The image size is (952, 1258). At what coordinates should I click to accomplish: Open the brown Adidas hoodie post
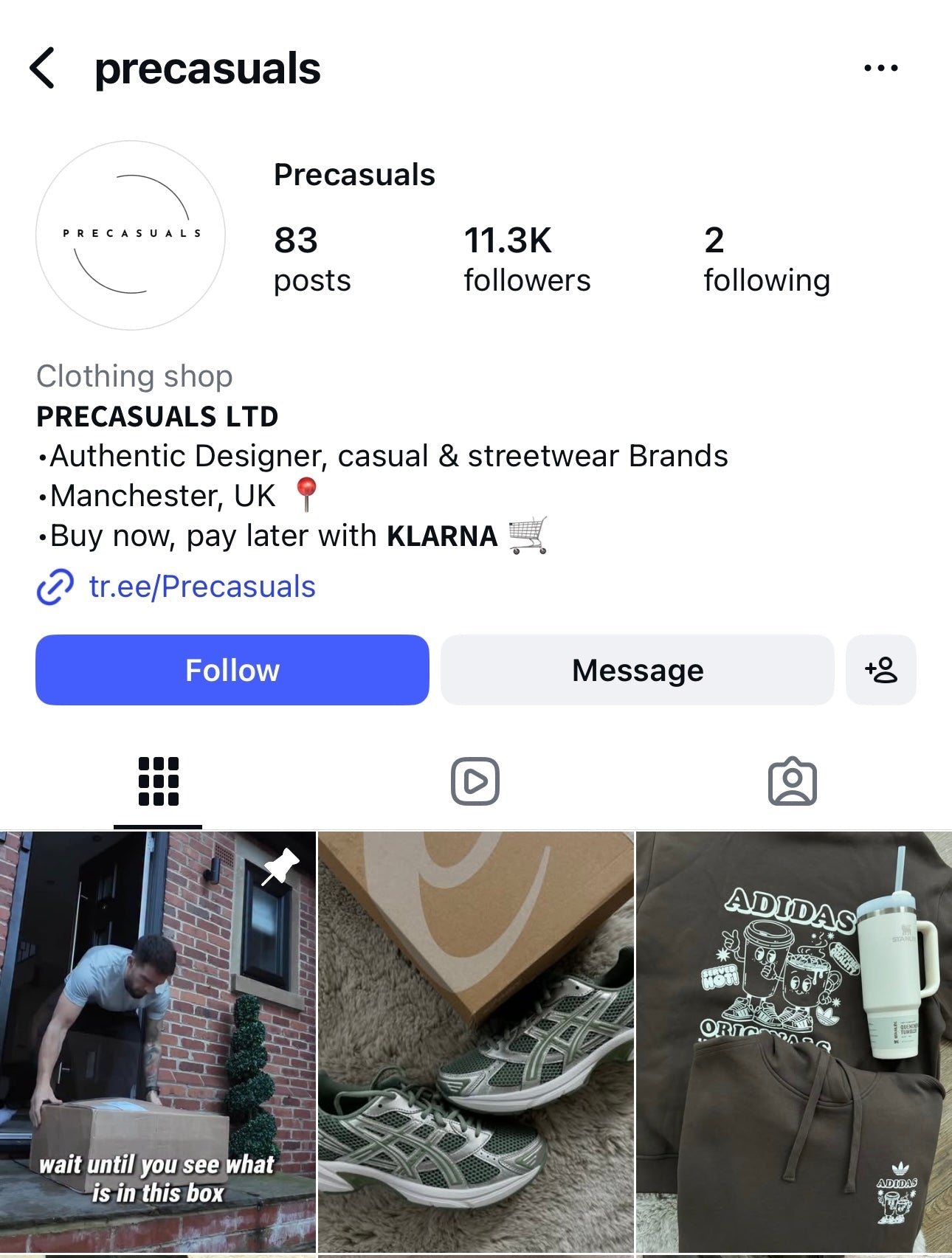pos(794,1042)
